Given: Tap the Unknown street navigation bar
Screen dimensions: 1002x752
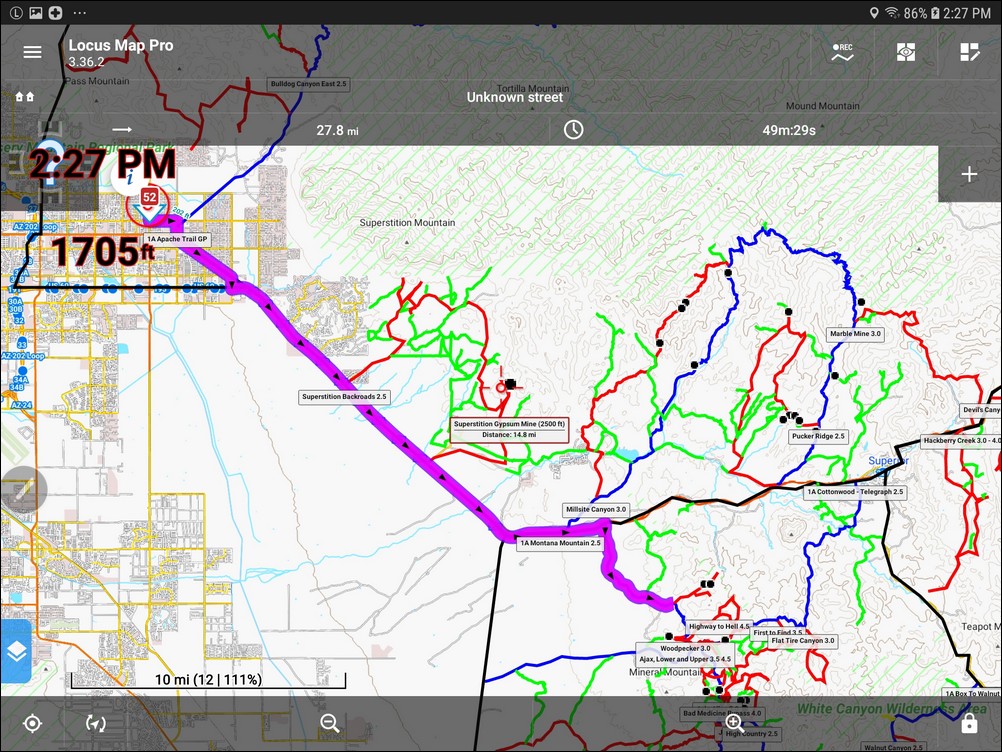Looking at the screenshot, I should 514,97.
